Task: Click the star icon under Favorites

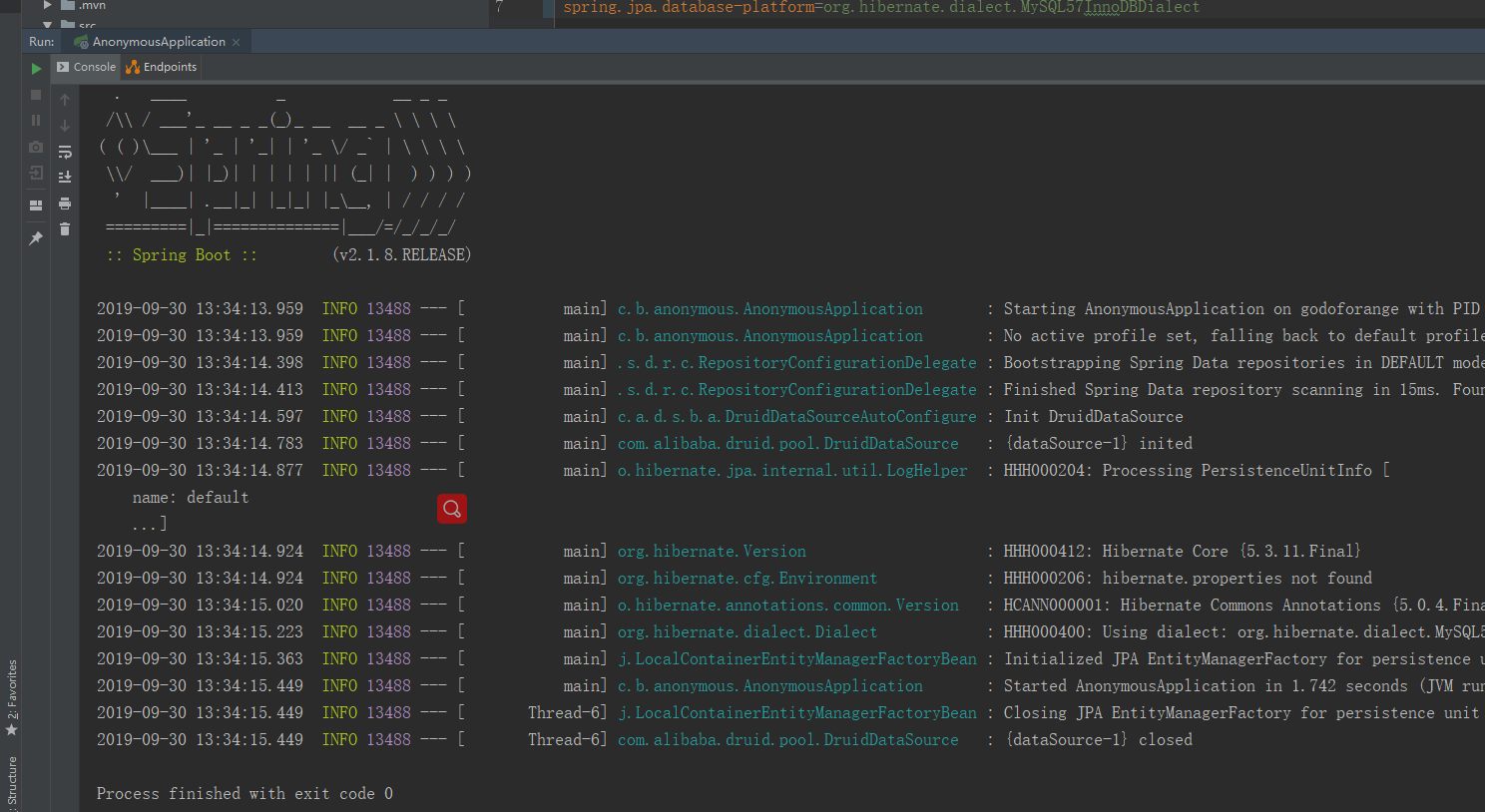Action: pos(12,730)
